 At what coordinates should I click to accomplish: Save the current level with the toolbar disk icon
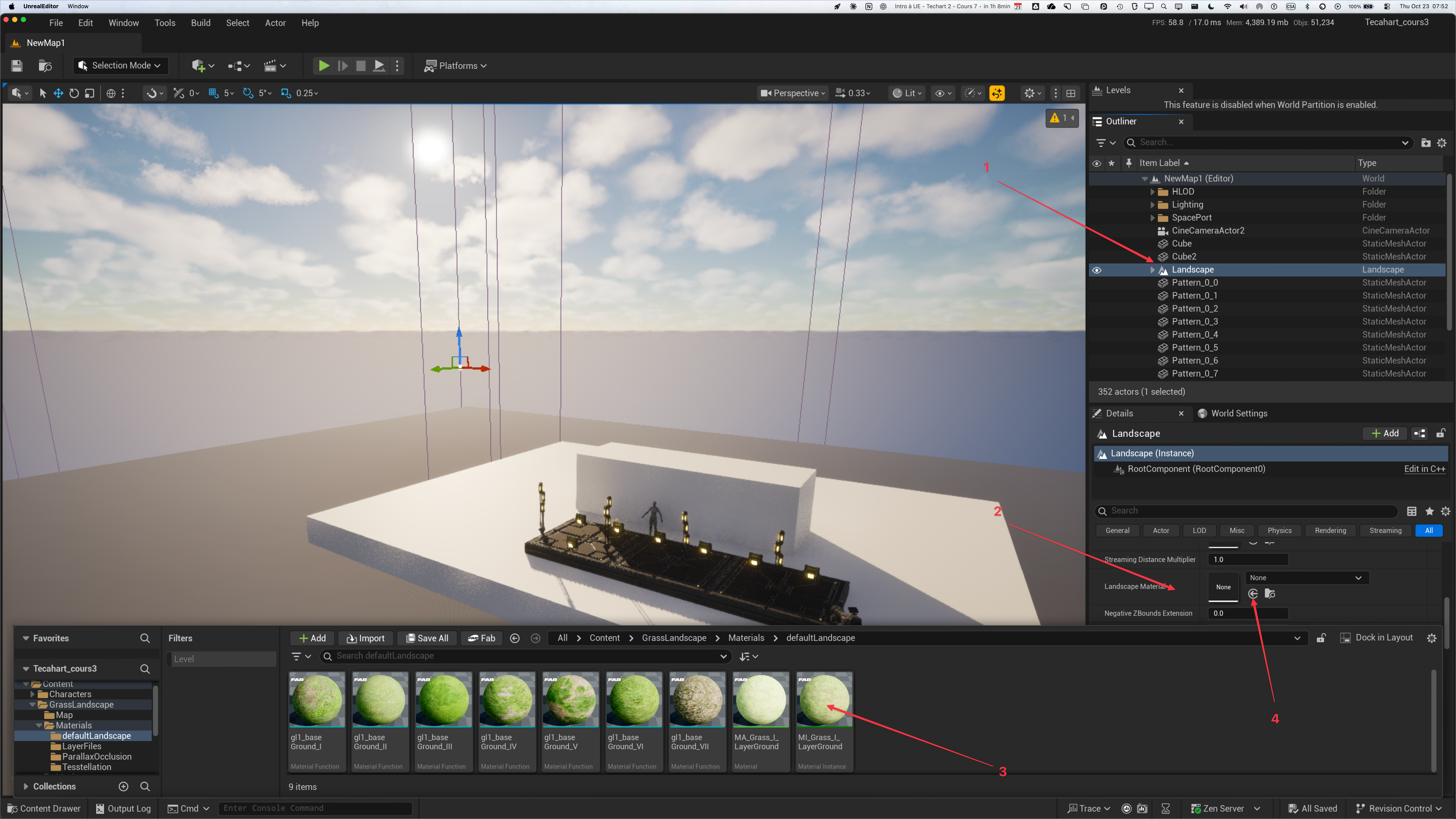17,66
